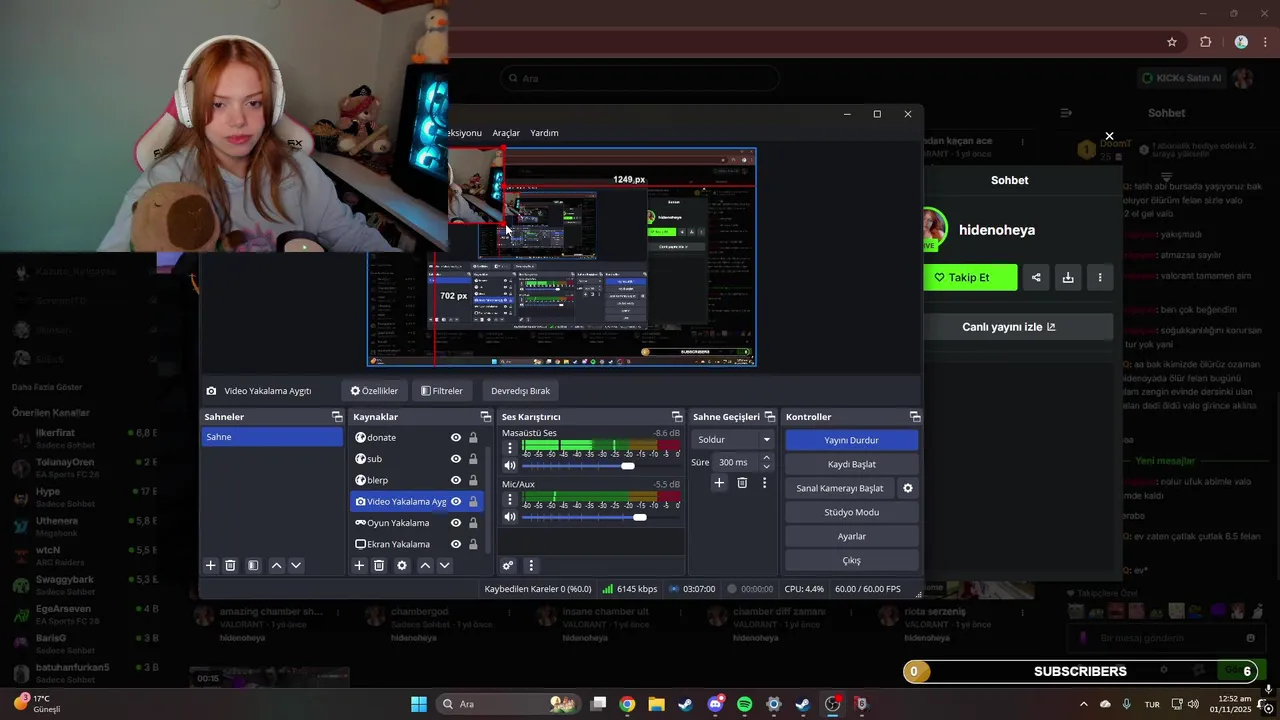Undock the Sahne Geçişleri panel

point(770,417)
